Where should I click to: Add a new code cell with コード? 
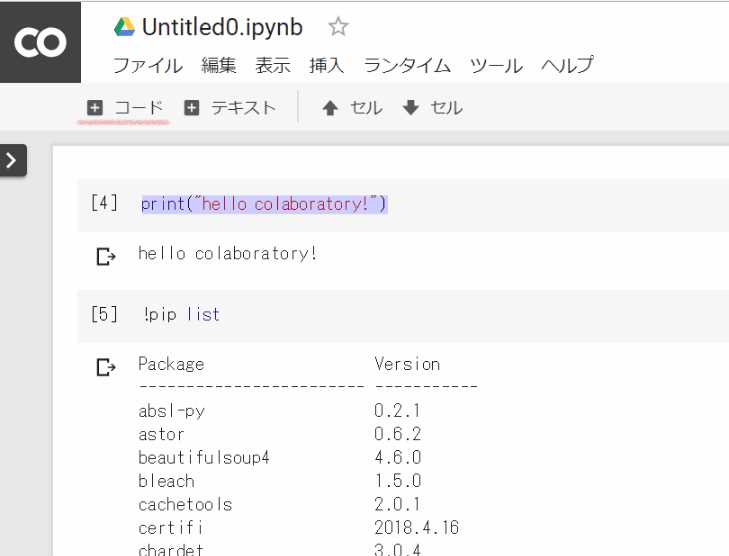124,108
